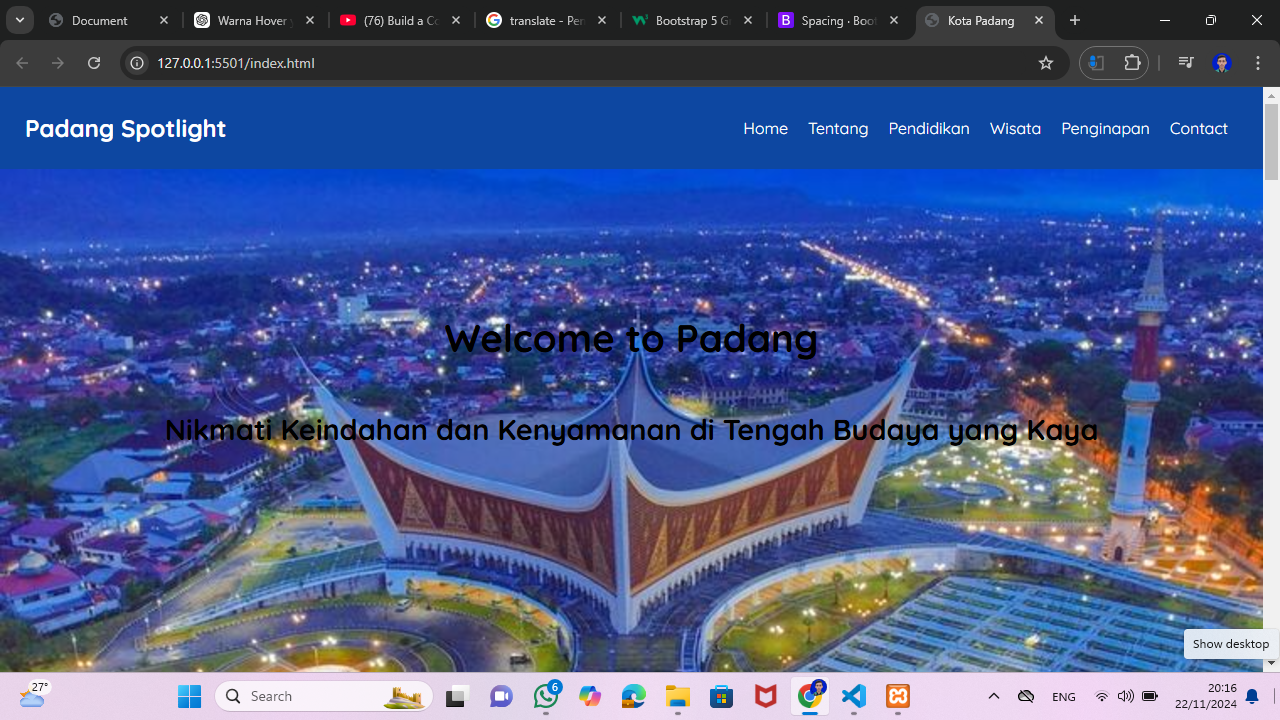This screenshot has height=720, width=1280.
Task: Reload the current page
Action: click(x=94, y=63)
